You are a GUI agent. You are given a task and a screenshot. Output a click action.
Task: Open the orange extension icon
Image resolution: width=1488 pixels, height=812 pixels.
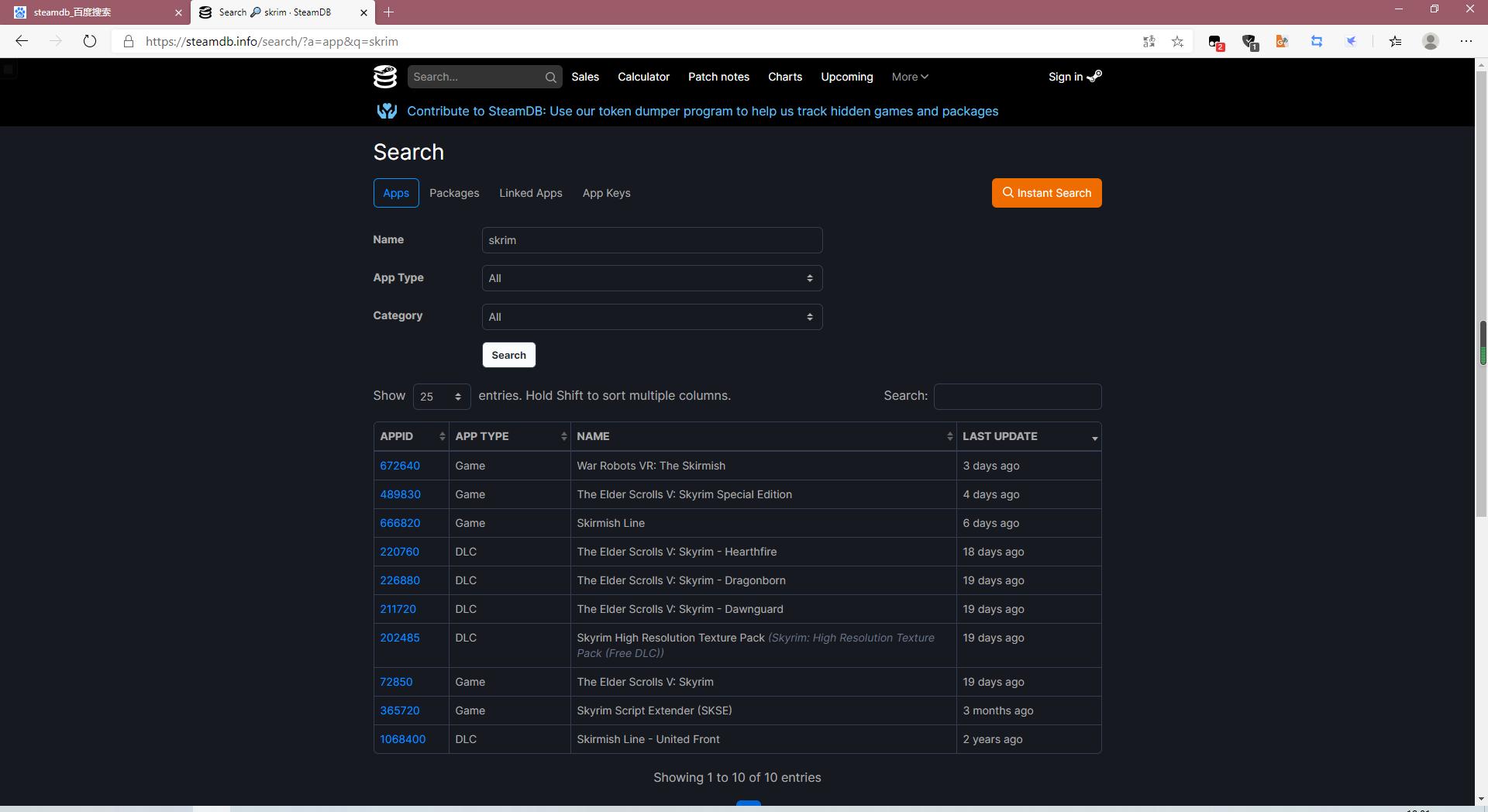click(1282, 42)
